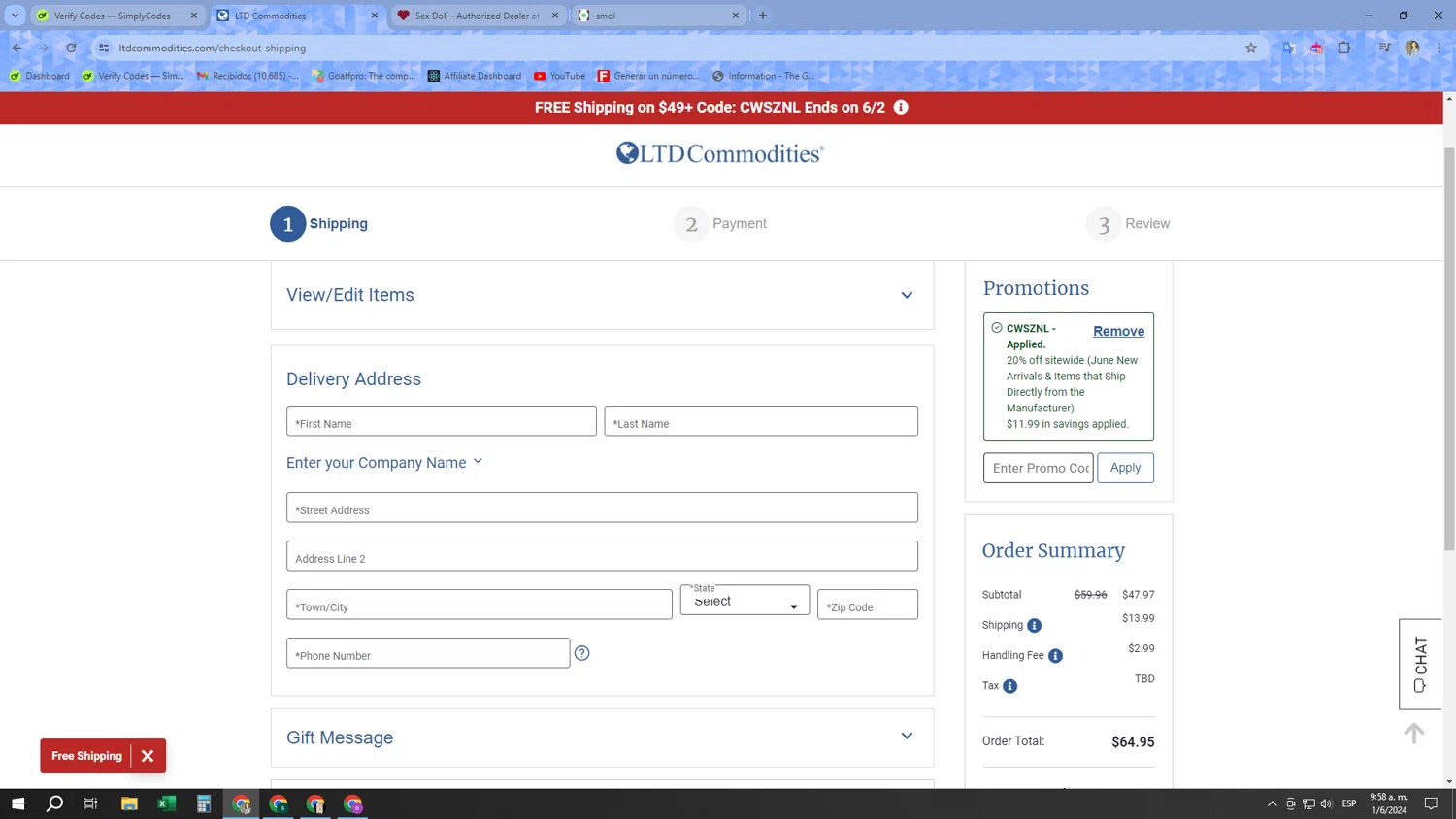Close the Free Shipping popup
The height and width of the screenshot is (819, 1456).
click(148, 756)
